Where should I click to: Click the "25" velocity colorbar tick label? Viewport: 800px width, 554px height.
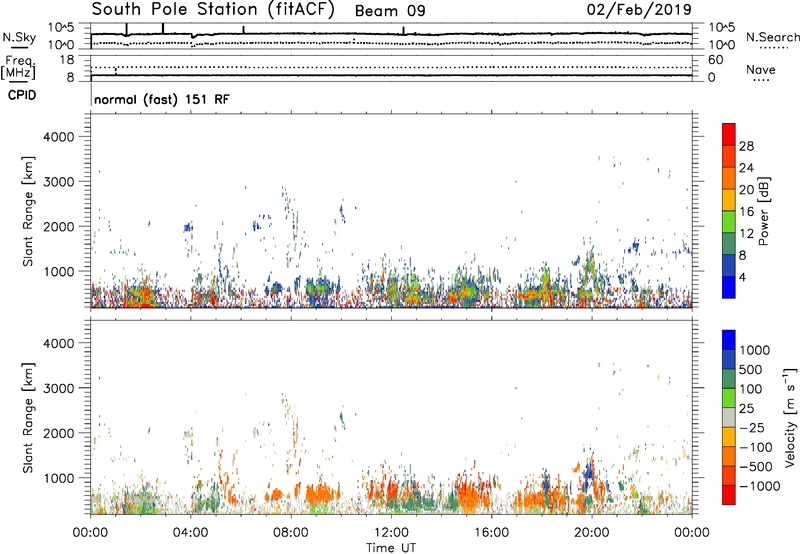748,408
